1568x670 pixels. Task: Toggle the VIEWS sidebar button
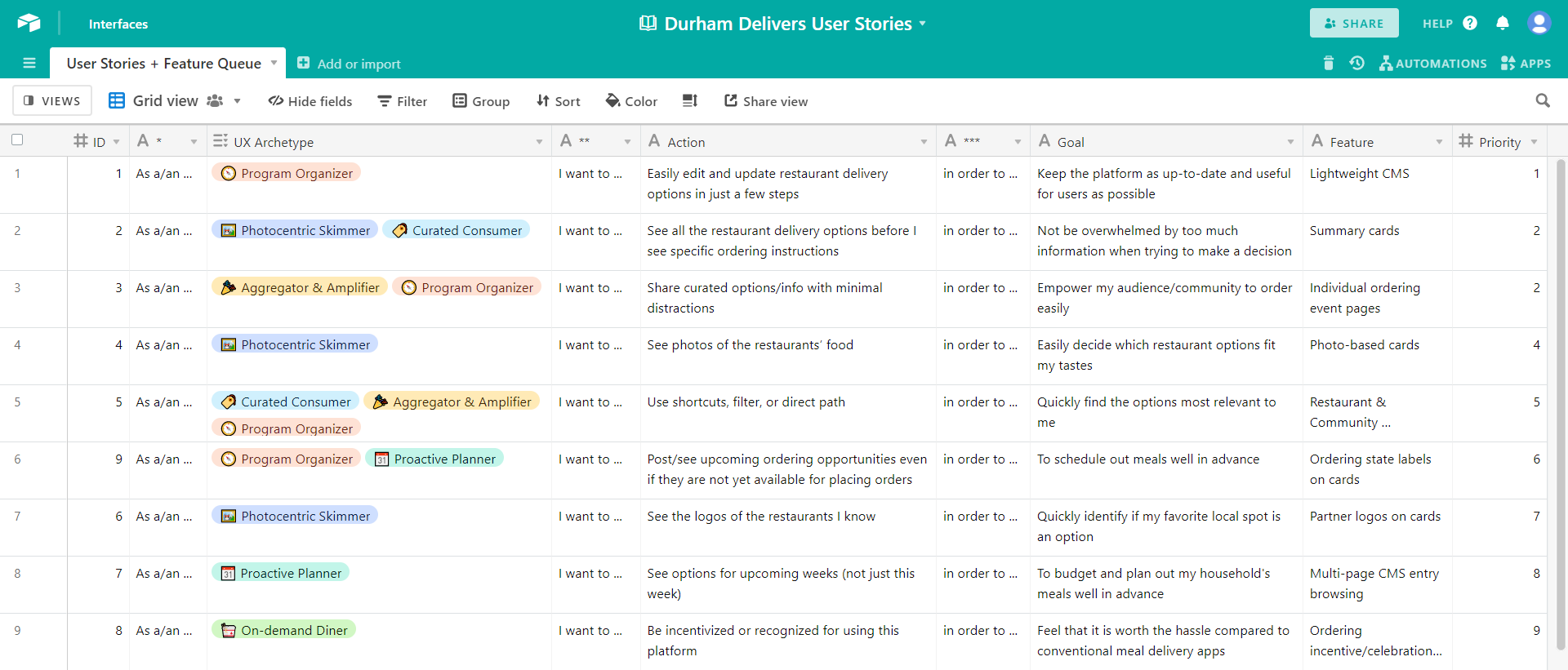click(x=52, y=100)
